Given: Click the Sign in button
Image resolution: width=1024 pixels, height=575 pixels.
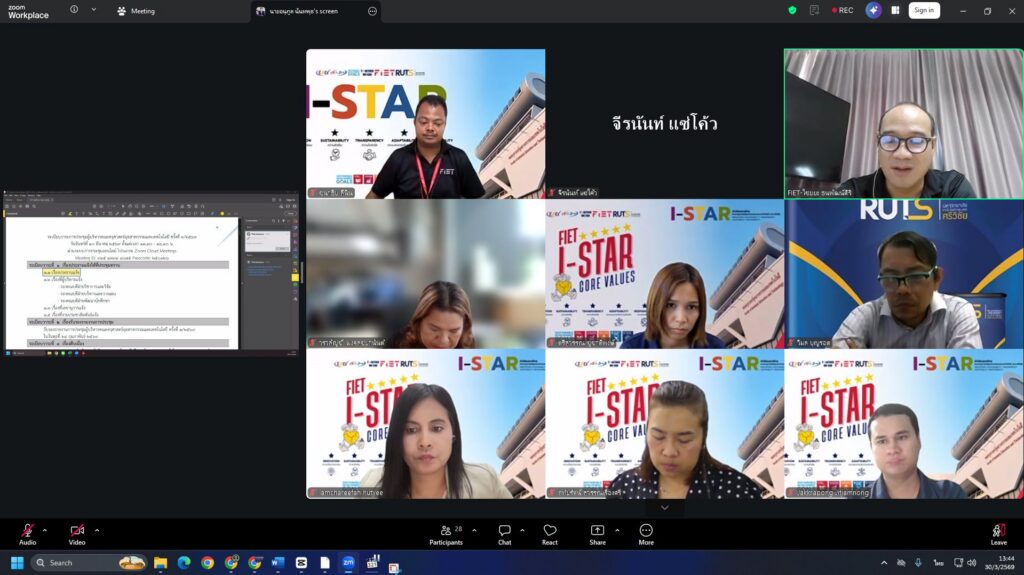Looking at the screenshot, I should pos(923,10).
